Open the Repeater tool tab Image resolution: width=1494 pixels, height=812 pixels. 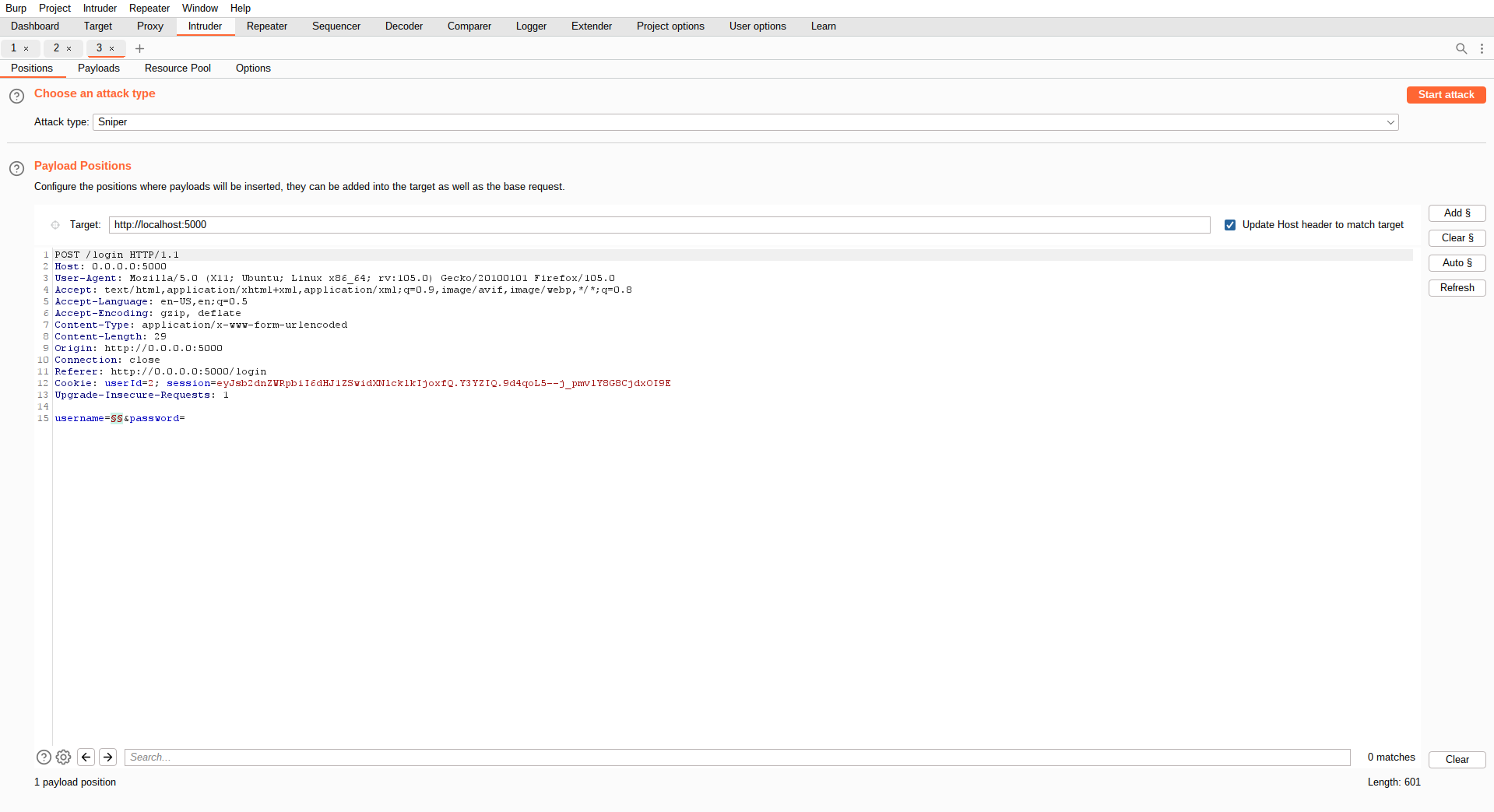[x=267, y=26]
